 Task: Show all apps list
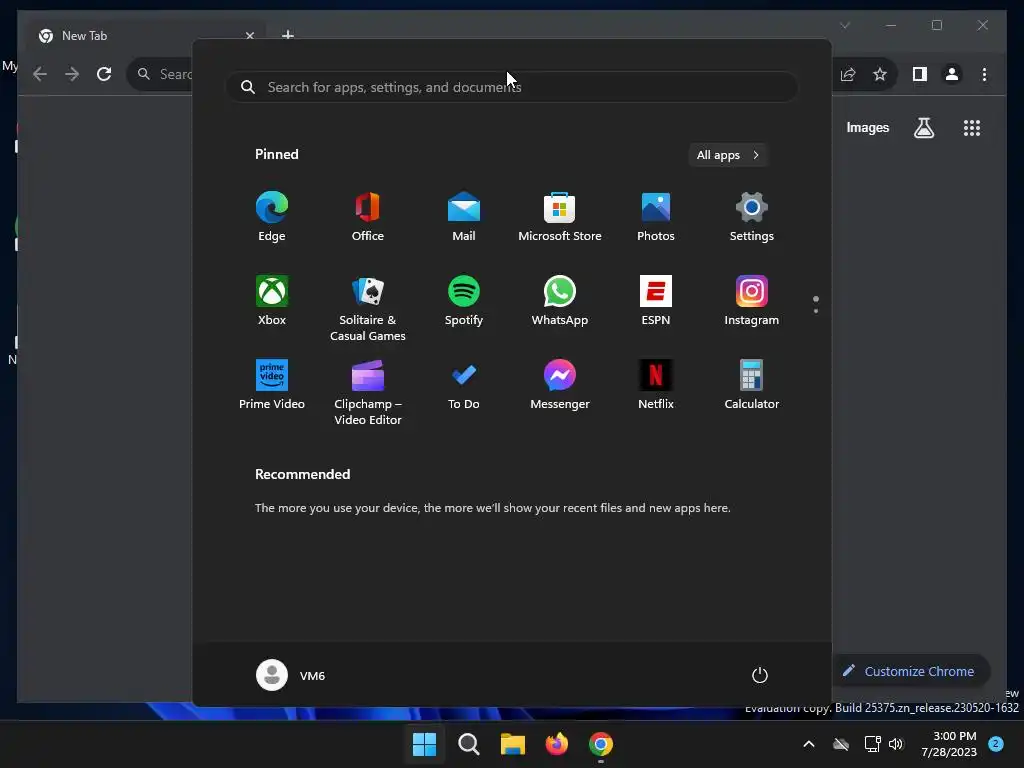(x=728, y=155)
